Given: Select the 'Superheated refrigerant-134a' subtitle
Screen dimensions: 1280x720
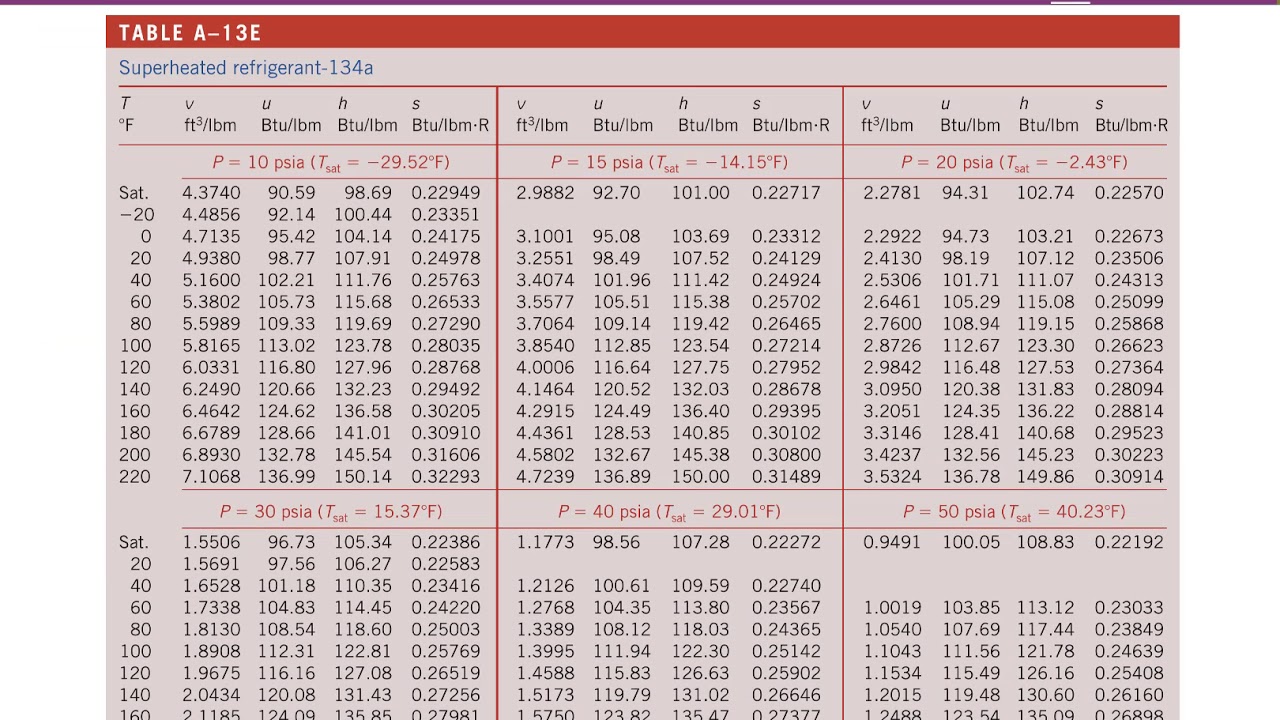Looking at the screenshot, I should 246,68.
